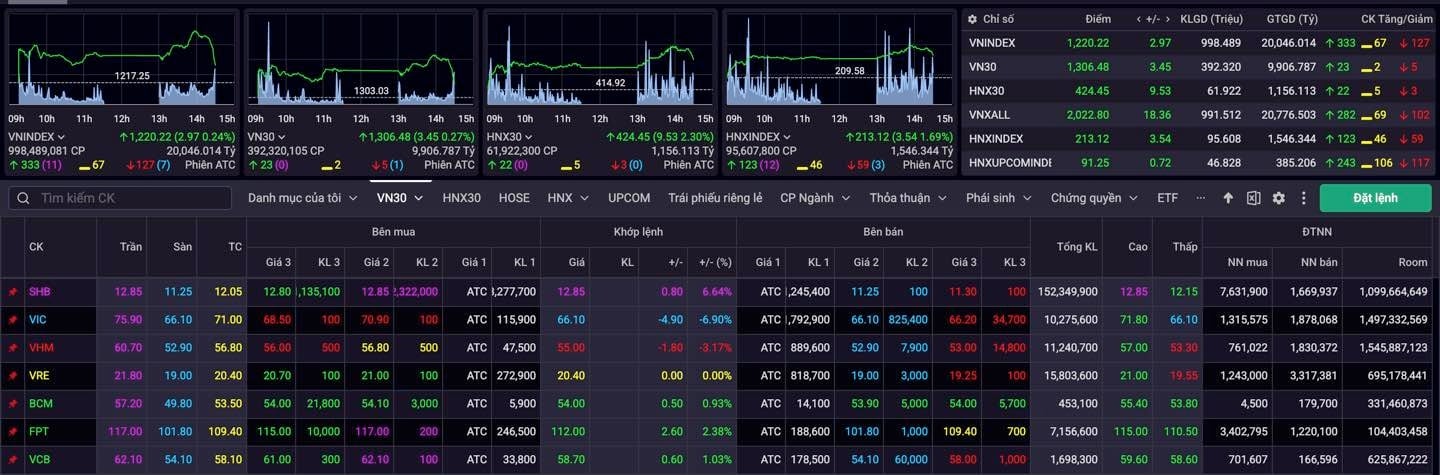Click the pin icon for SHB row

click(x=13, y=292)
